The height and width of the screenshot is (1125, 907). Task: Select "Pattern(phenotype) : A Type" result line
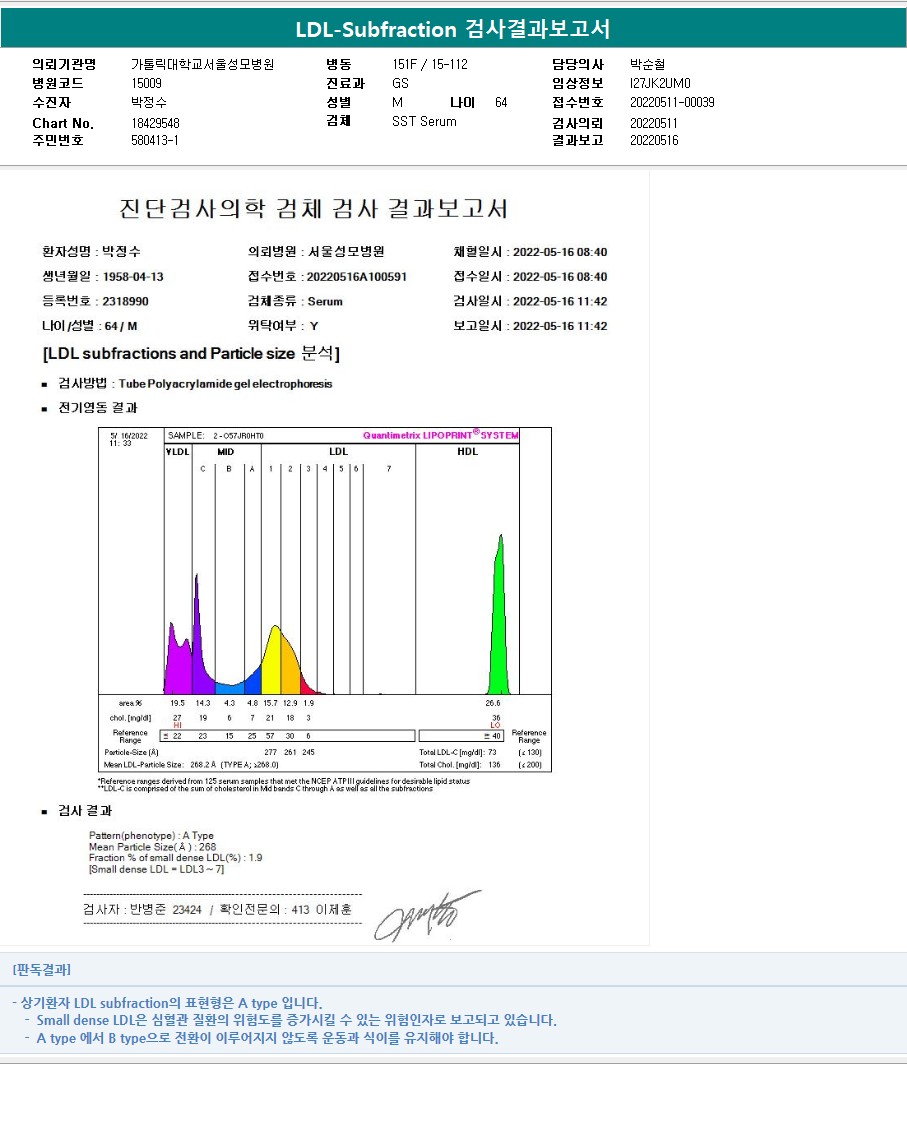pos(151,836)
